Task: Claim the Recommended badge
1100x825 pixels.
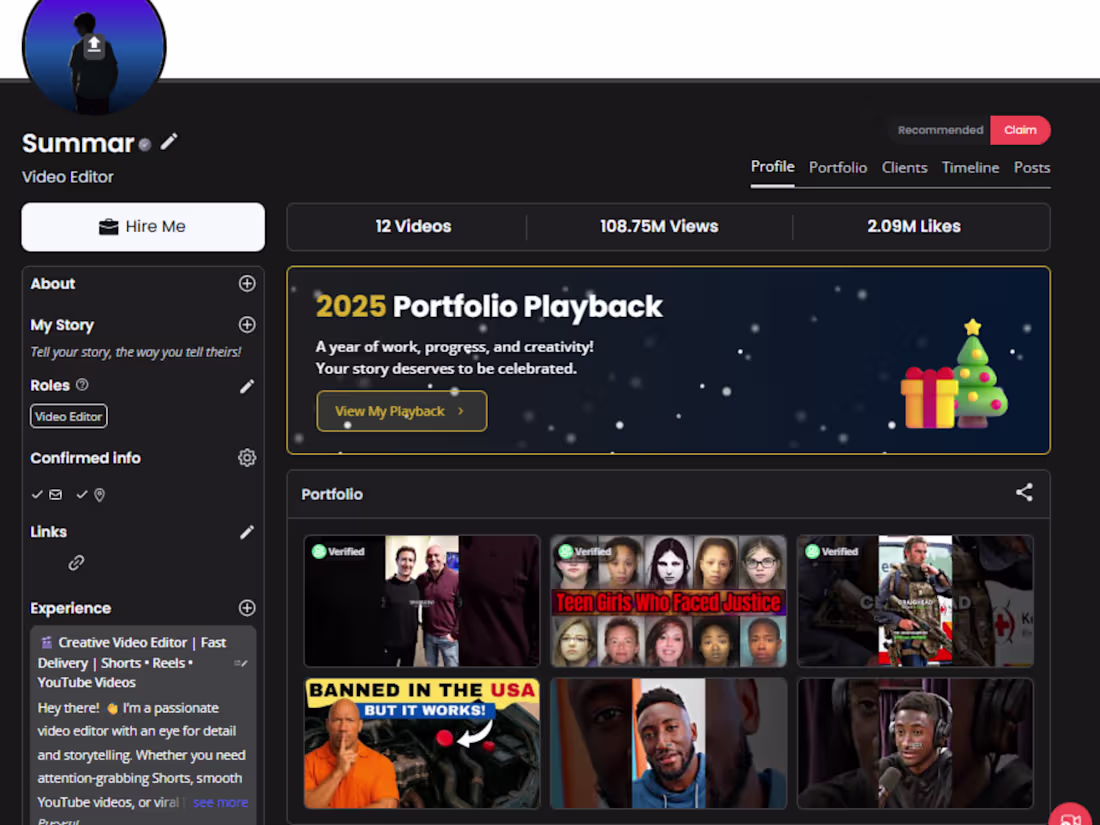Action: 1020,130
